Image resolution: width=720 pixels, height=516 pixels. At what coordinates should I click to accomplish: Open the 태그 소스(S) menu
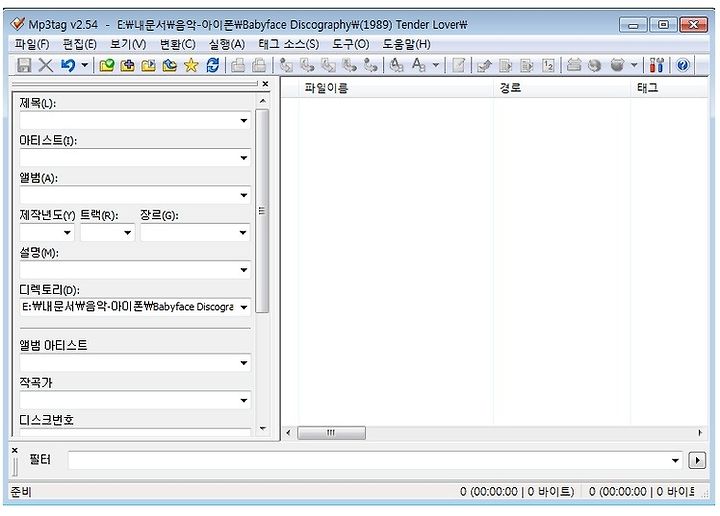288,44
